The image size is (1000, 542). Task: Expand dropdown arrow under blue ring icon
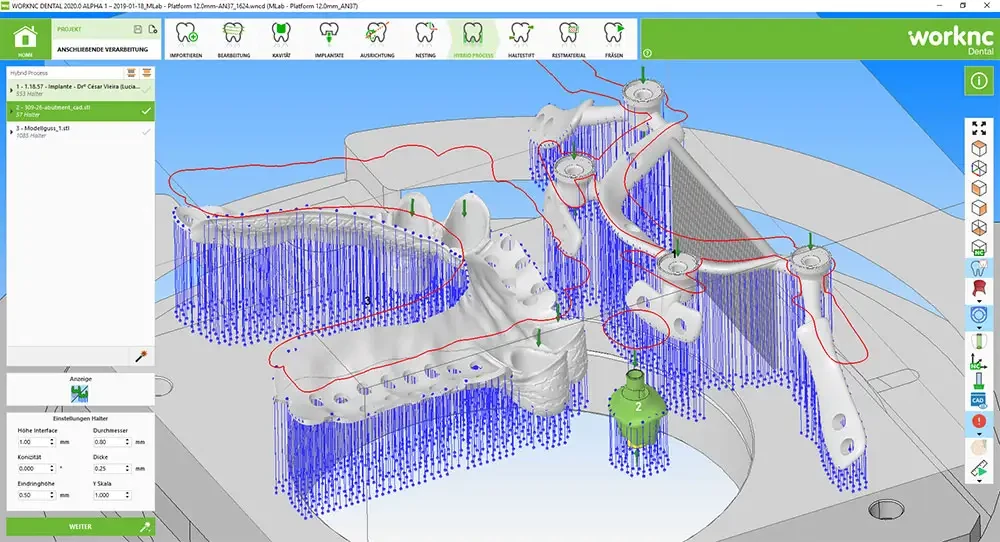(x=979, y=328)
